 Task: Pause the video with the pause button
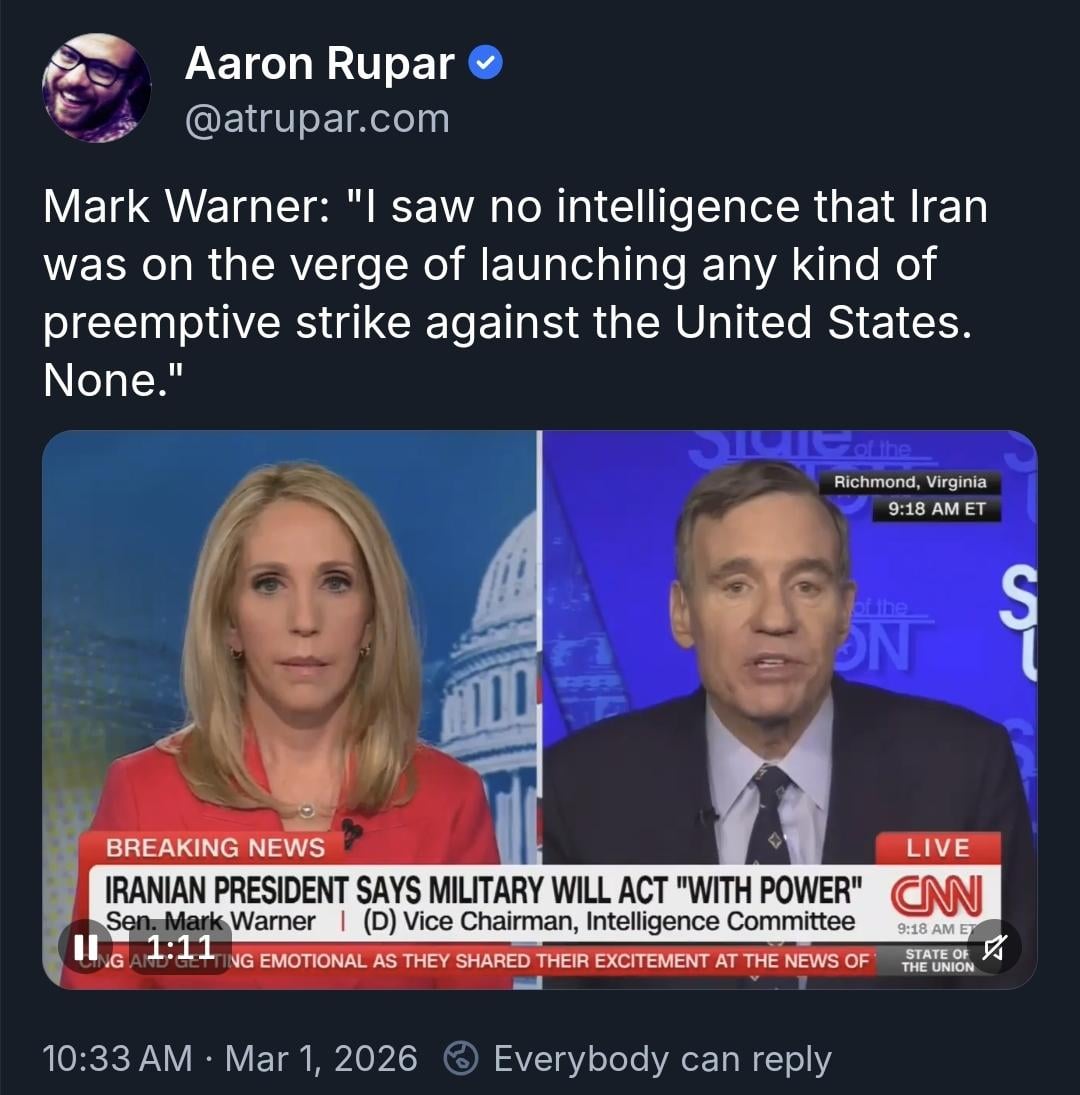pos(86,948)
